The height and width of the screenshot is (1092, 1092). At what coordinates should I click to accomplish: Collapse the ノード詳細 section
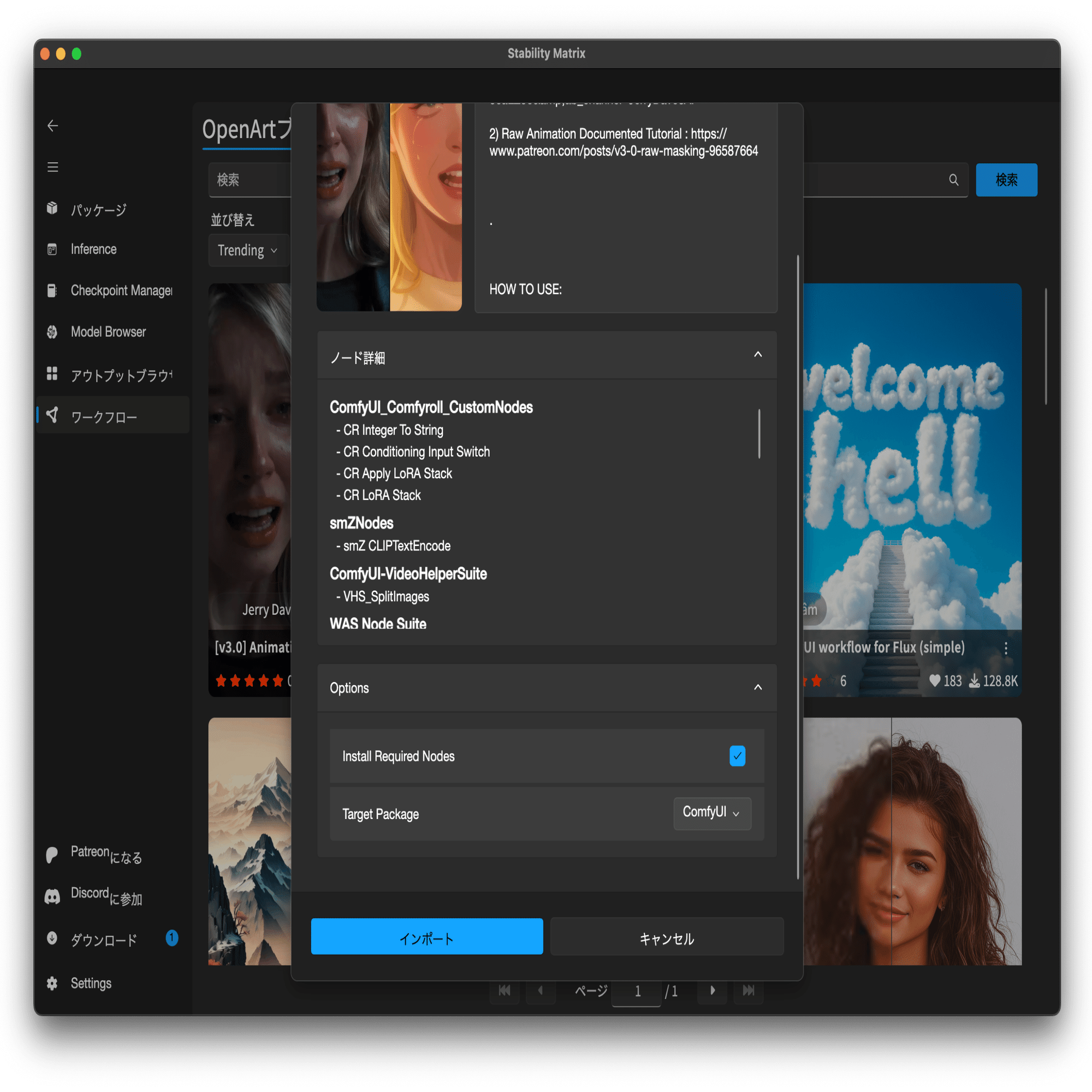pos(757,355)
